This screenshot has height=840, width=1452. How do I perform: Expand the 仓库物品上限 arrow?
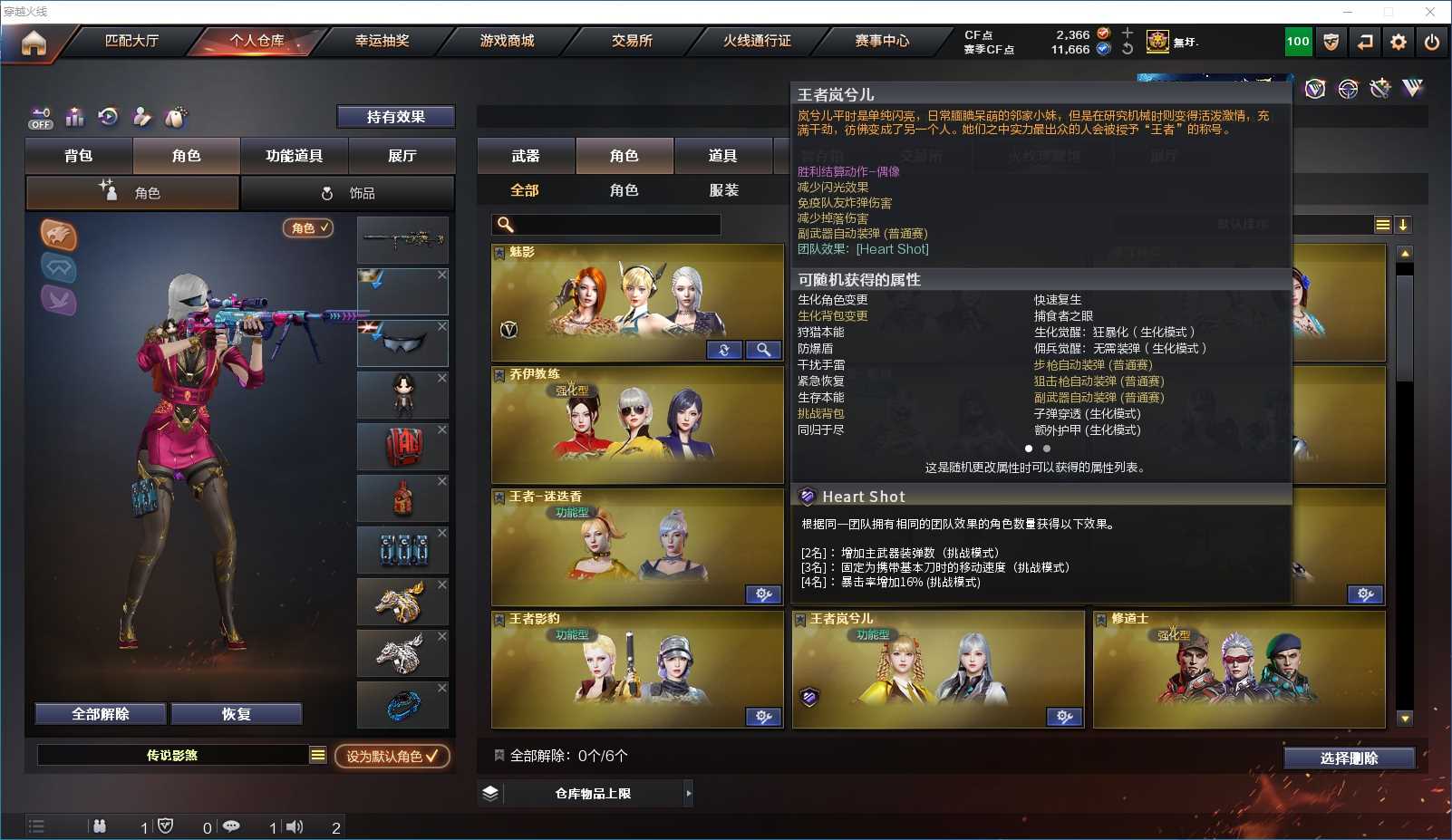pyautogui.click(x=689, y=794)
